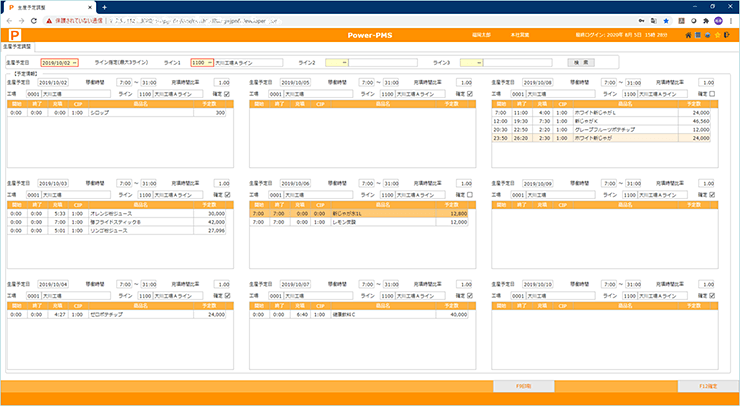Click the 46,560 quantity cell

pyautogui.click(x=694, y=121)
